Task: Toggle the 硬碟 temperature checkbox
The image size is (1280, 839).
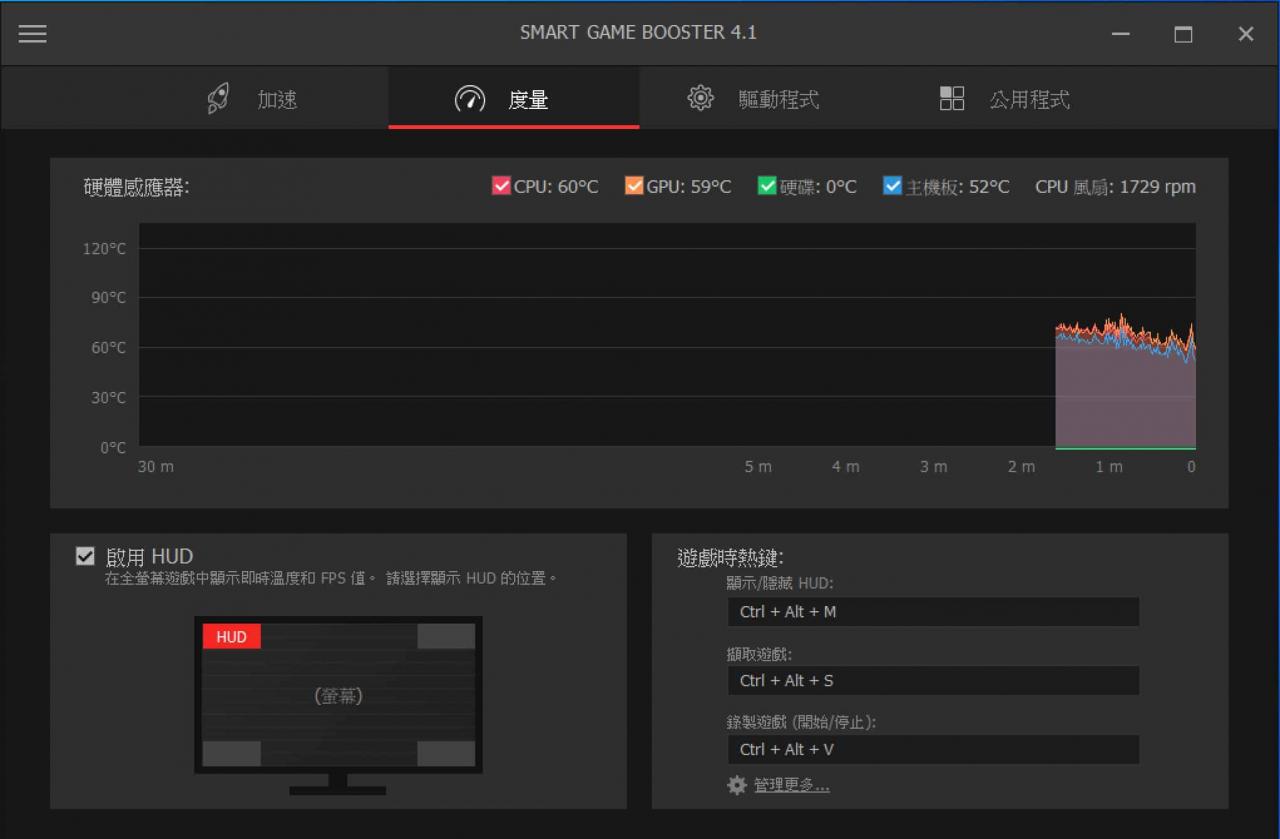Action: pyautogui.click(x=767, y=186)
